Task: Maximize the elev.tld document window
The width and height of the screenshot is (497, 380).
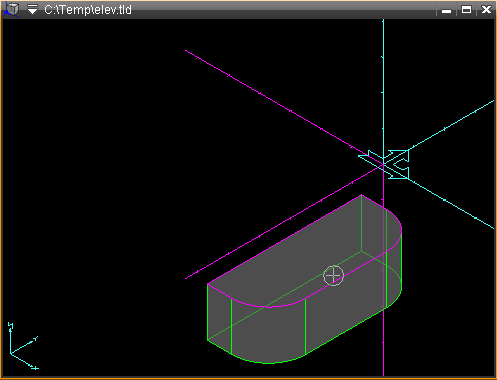Action: click(466, 10)
